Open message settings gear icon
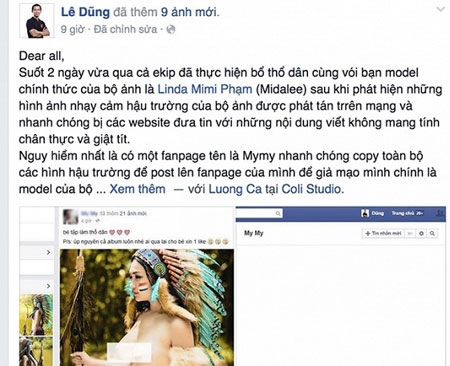This screenshot has height=366, width=450. [421, 233]
